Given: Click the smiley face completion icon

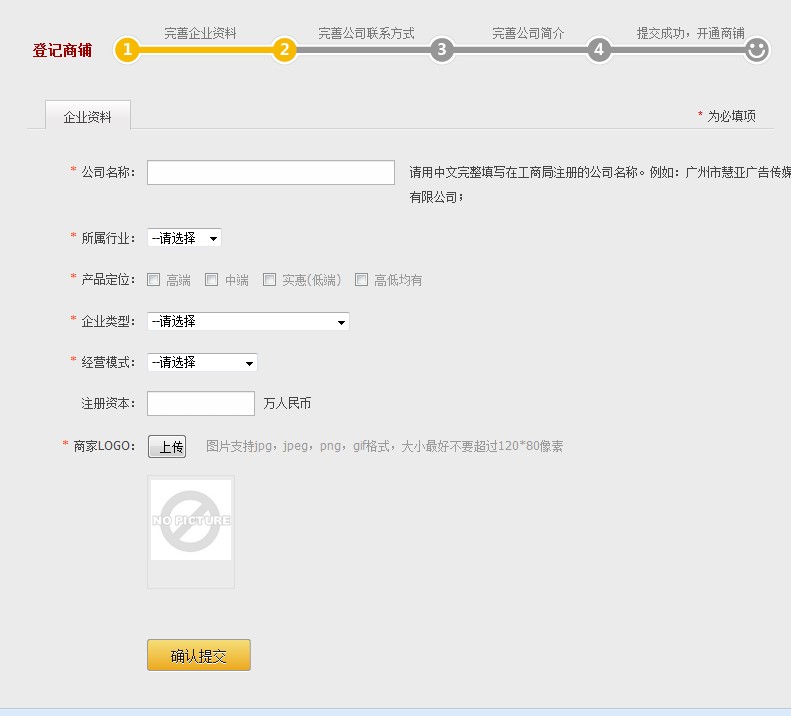Looking at the screenshot, I should [757, 49].
